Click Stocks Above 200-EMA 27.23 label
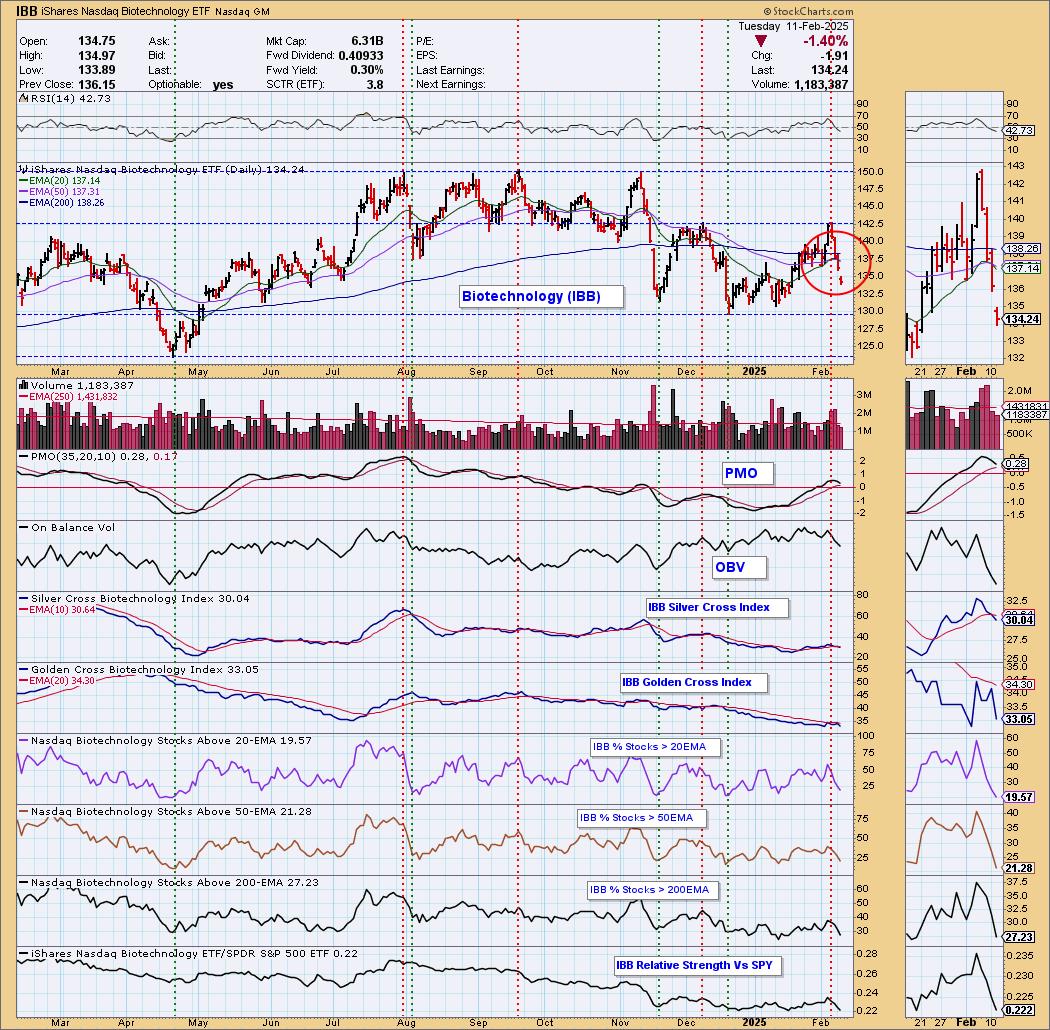The image size is (1050, 1030). [169, 882]
